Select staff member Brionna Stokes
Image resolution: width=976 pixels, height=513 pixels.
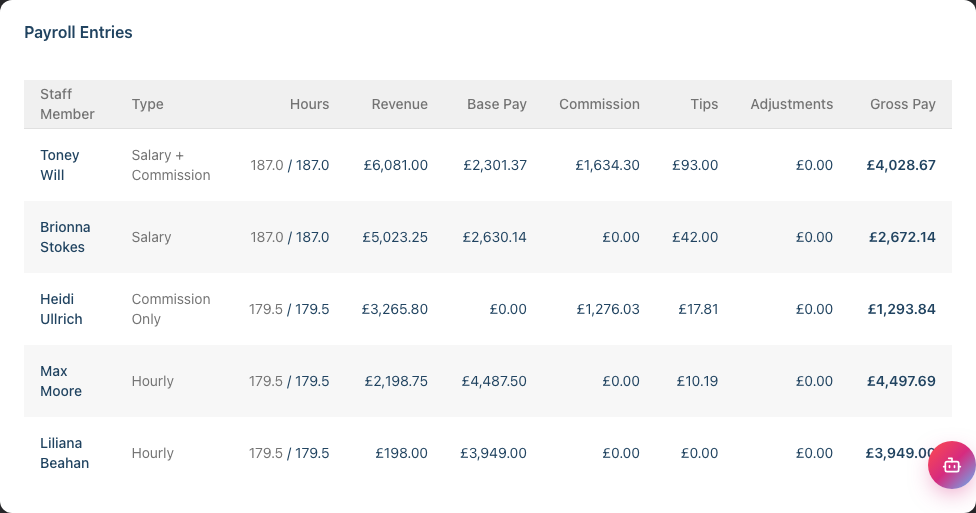coord(65,237)
